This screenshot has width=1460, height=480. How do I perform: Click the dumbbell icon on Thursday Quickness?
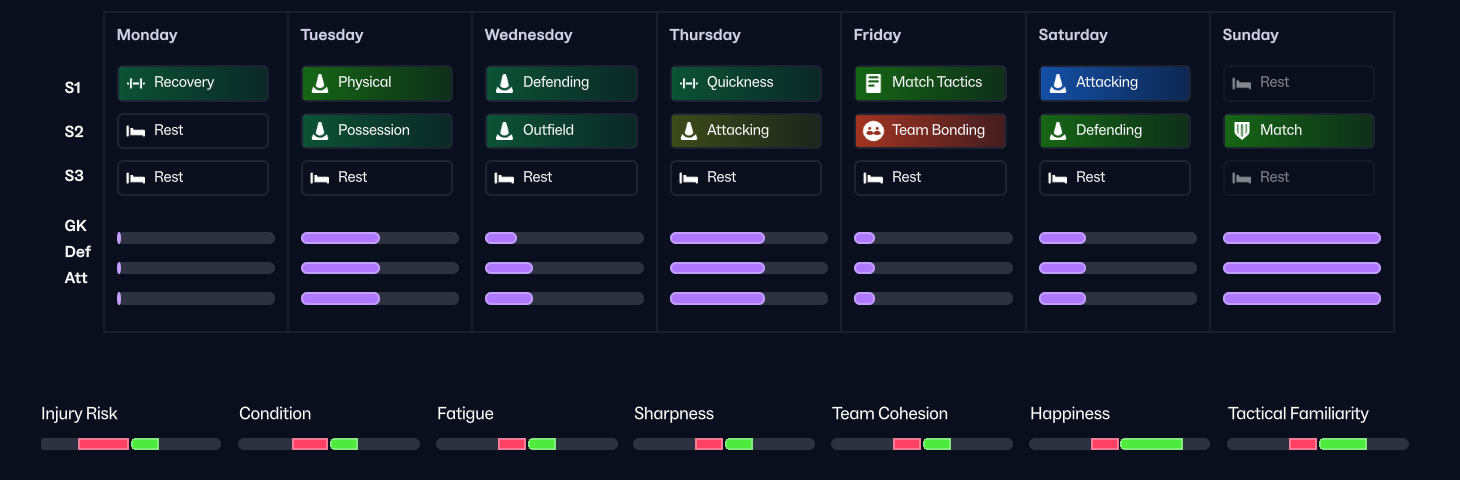(x=689, y=83)
